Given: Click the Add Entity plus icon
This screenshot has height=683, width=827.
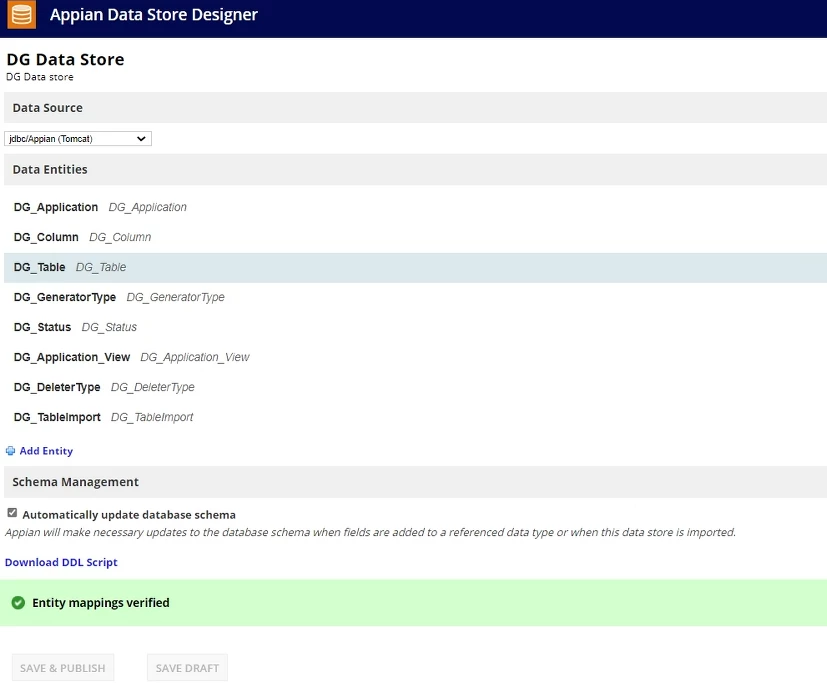Looking at the screenshot, I should 11,451.
